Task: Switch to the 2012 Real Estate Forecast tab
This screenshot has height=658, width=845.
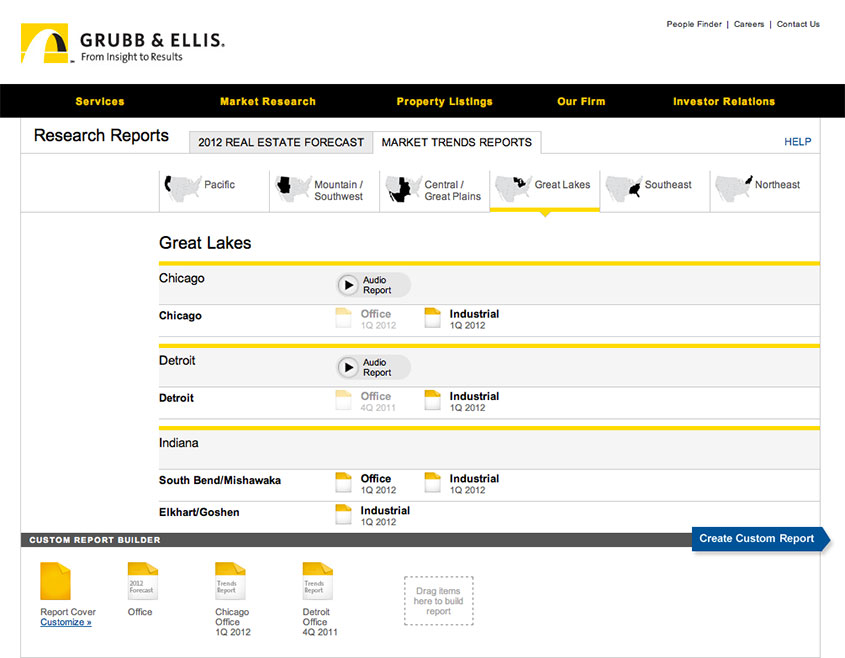Action: [281, 142]
